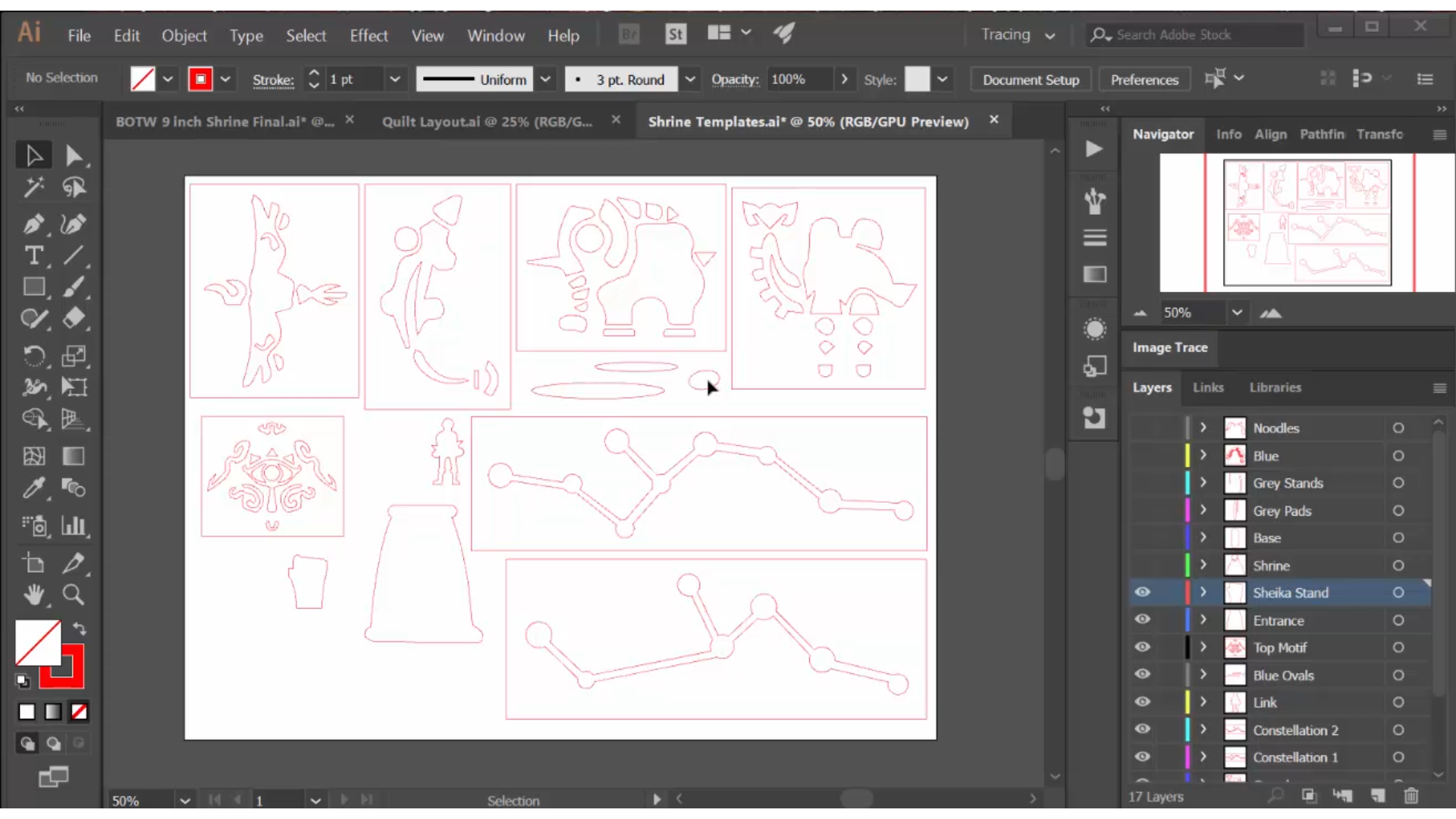Hide the Constellation 1 layer
The height and width of the screenshot is (819, 1456).
(x=1142, y=757)
